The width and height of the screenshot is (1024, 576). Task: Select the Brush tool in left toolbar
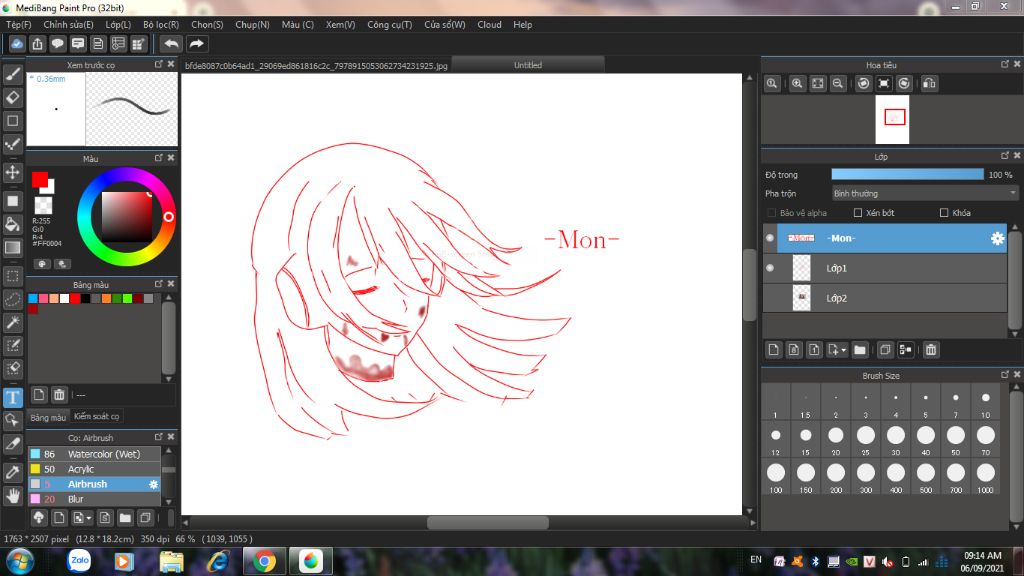[x=12, y=74]
